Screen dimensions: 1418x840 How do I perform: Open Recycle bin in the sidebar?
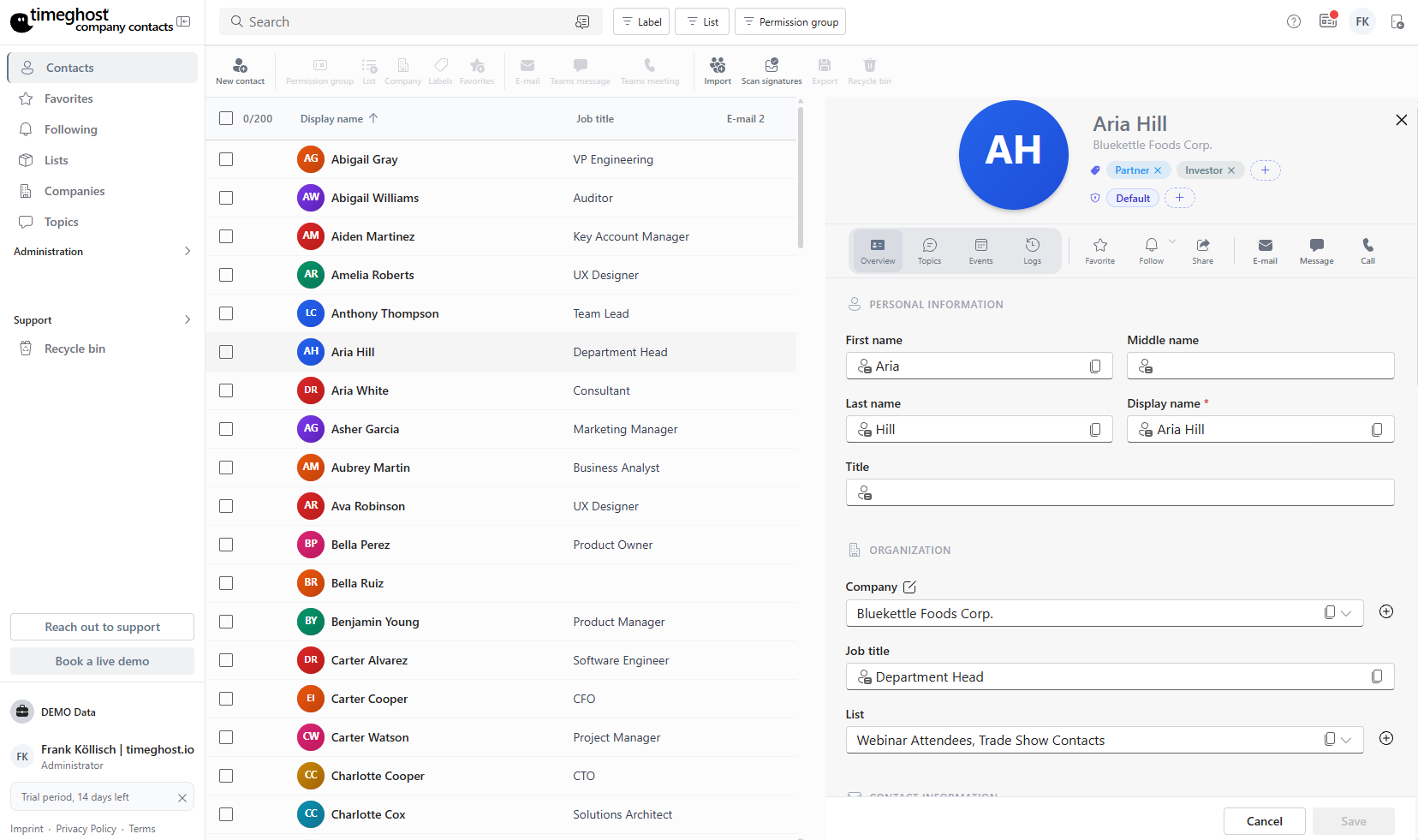(102, 349)
